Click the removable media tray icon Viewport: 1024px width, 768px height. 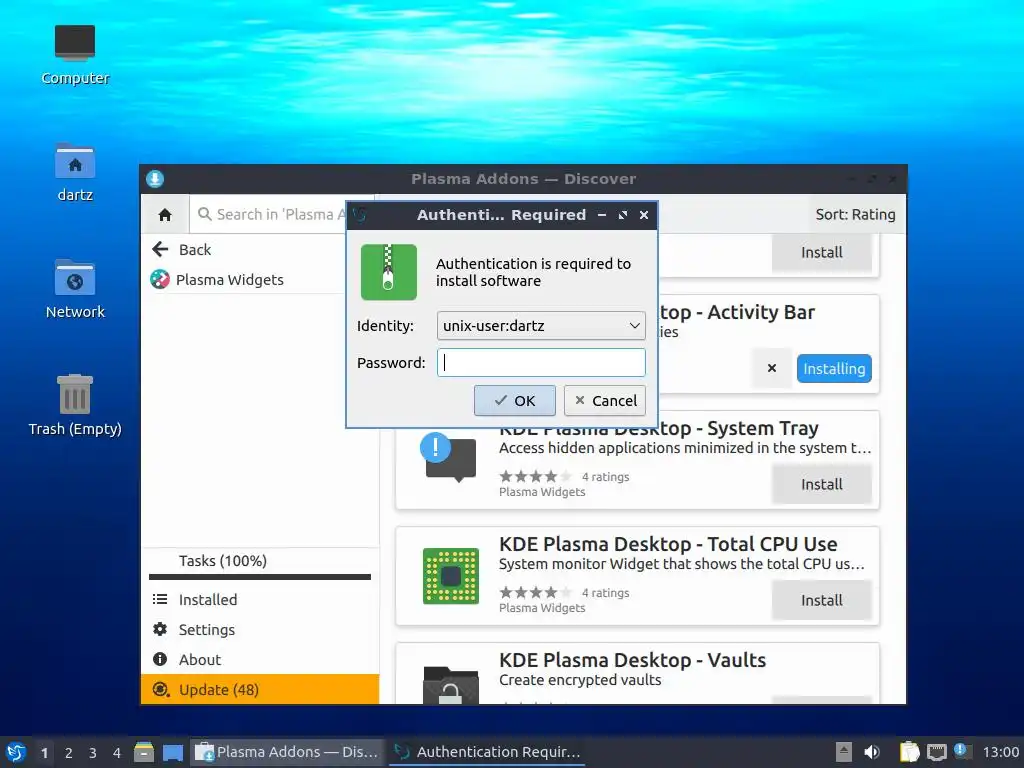pyautogui.click(x=844, y=752)
